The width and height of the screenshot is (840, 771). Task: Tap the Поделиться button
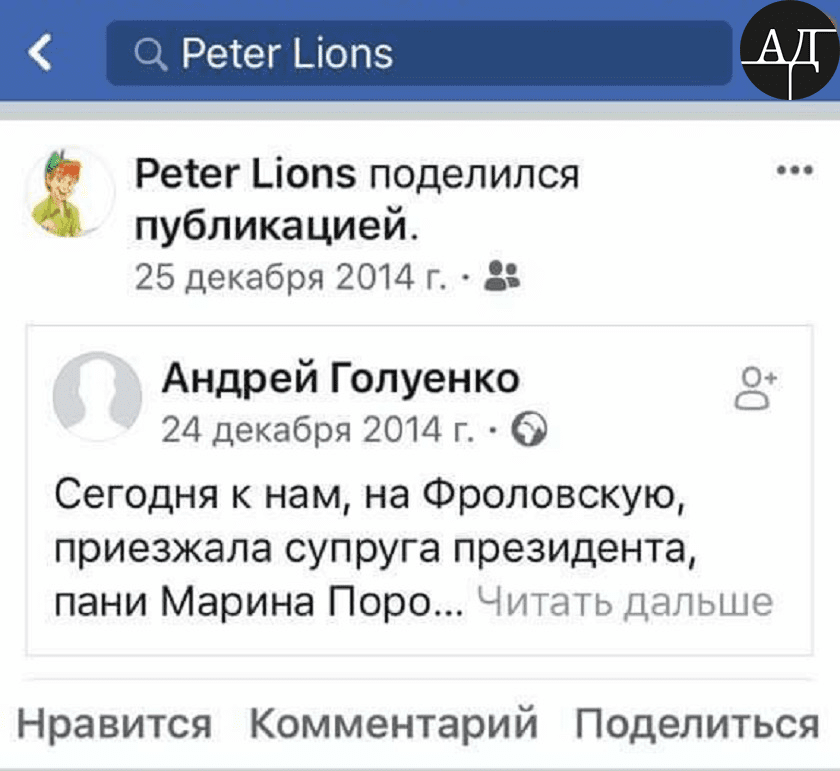coord(697,723)
